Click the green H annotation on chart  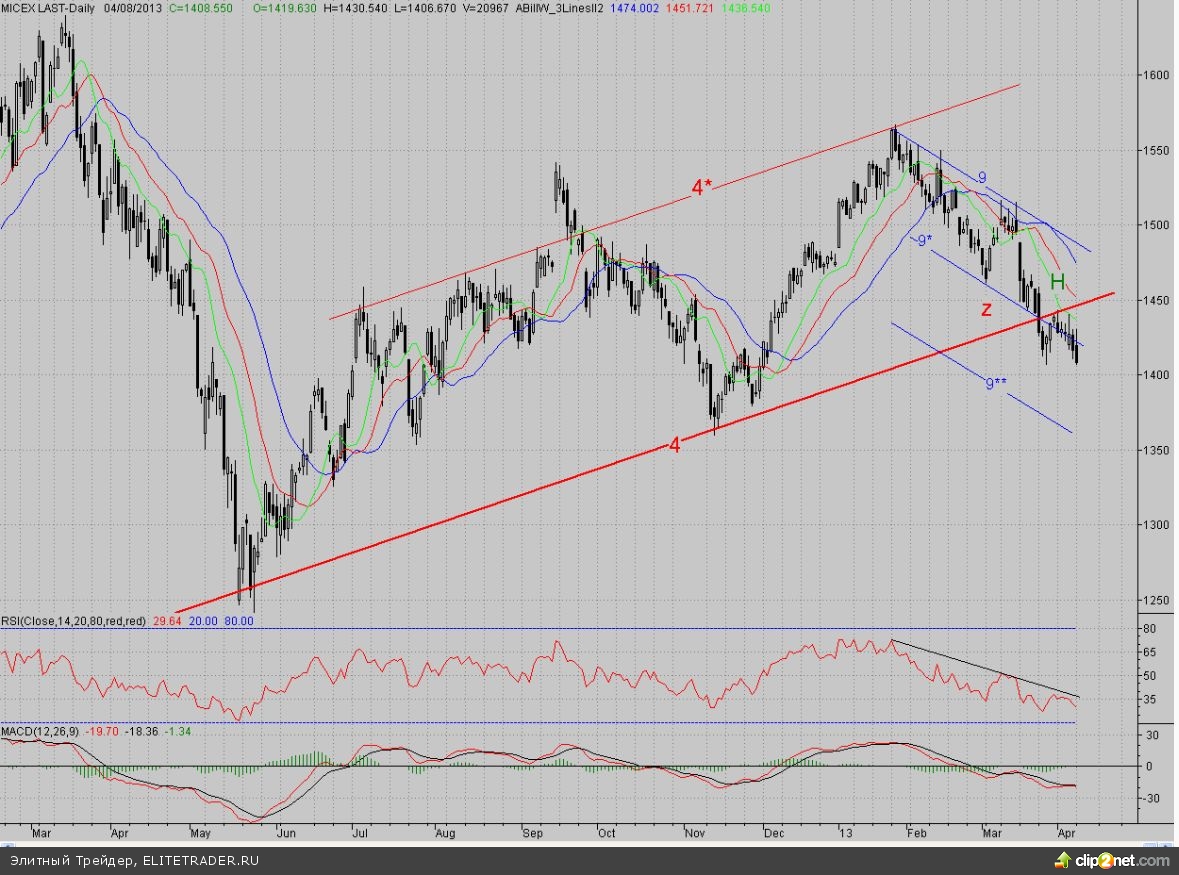point(1056,281)
